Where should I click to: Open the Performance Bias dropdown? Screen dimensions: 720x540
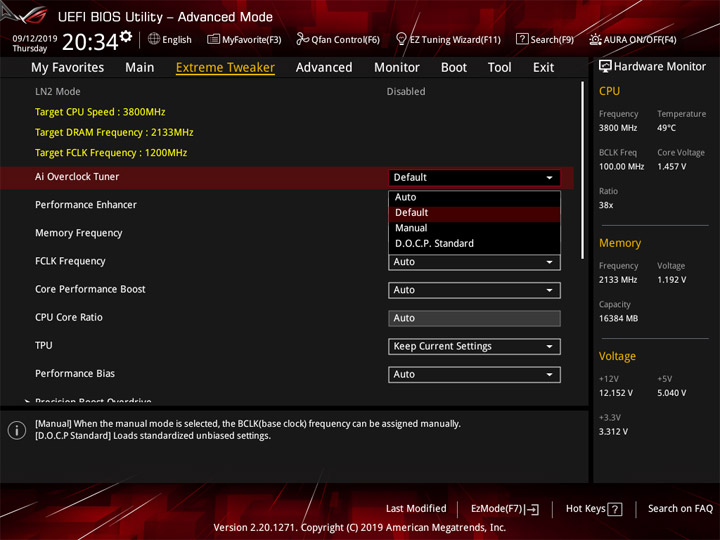click(474, 375)
